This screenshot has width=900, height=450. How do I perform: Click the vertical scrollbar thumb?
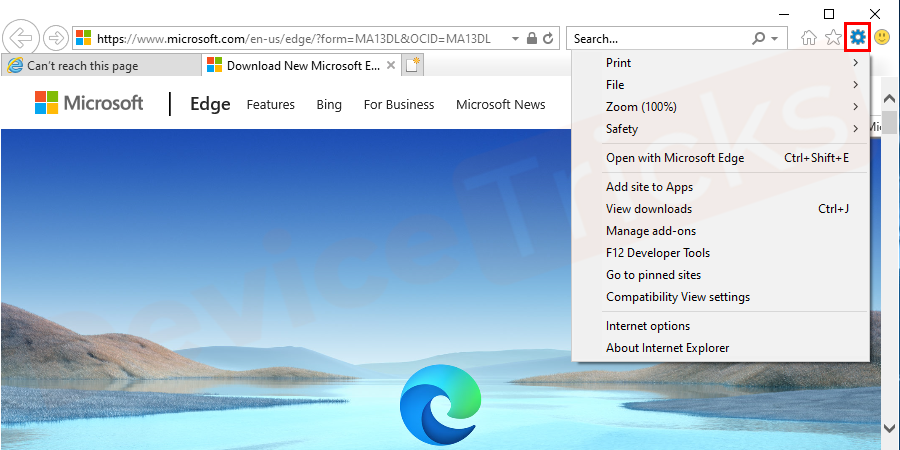(890, 123)
